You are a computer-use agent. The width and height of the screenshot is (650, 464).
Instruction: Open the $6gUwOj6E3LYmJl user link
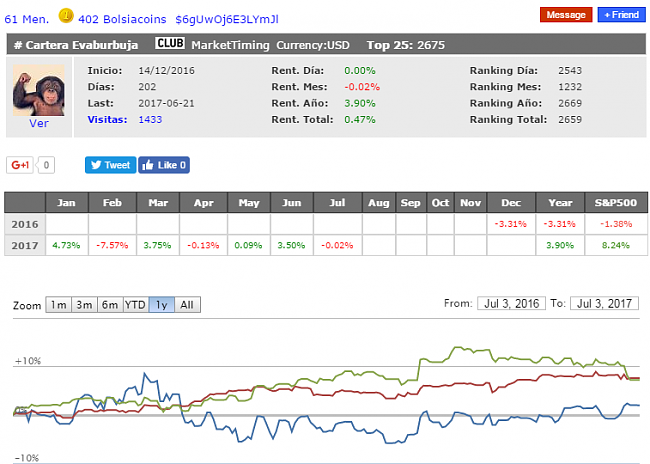coord(227,19)
